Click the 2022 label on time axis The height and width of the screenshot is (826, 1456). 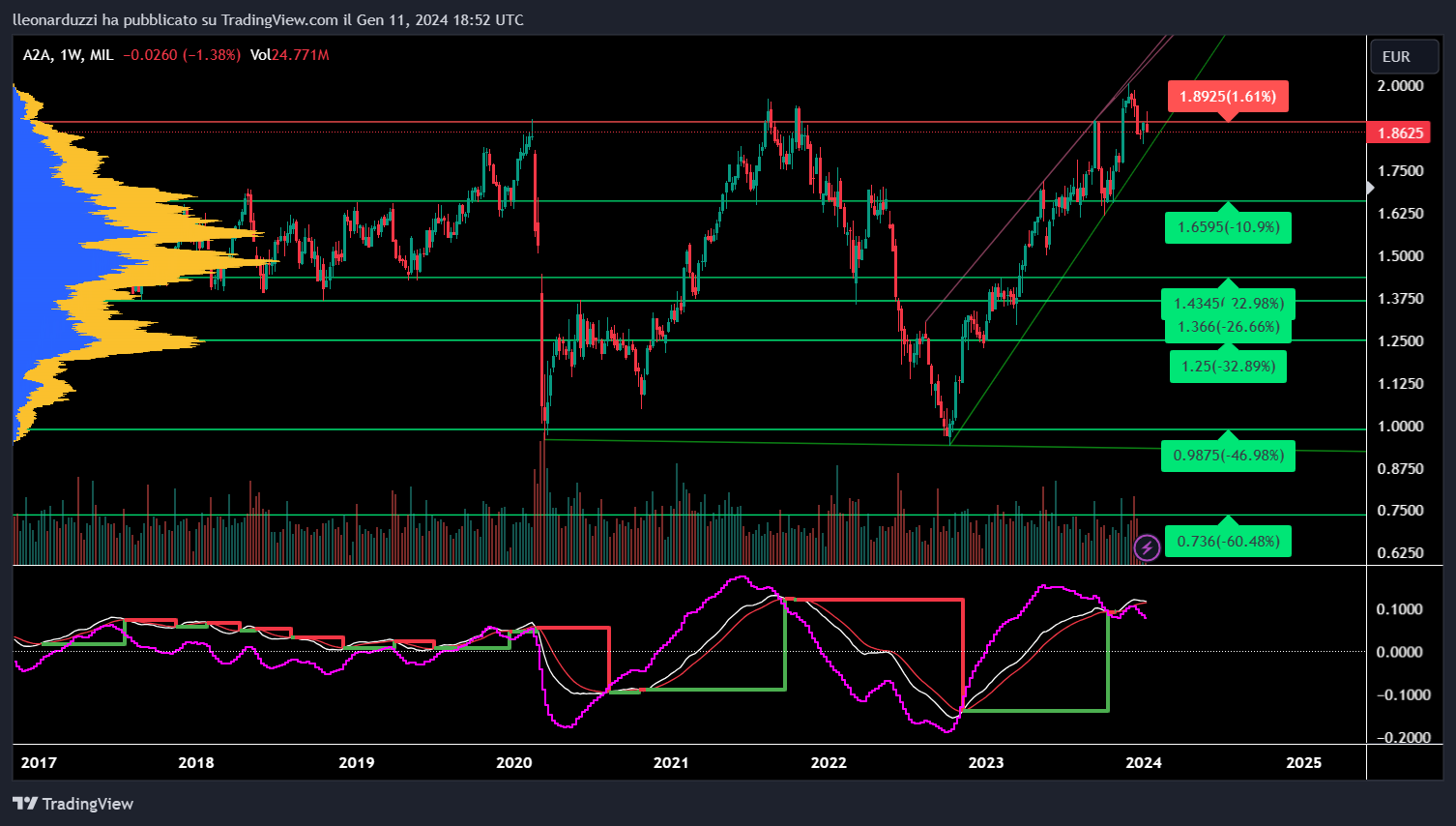click(x=829, y=762)
